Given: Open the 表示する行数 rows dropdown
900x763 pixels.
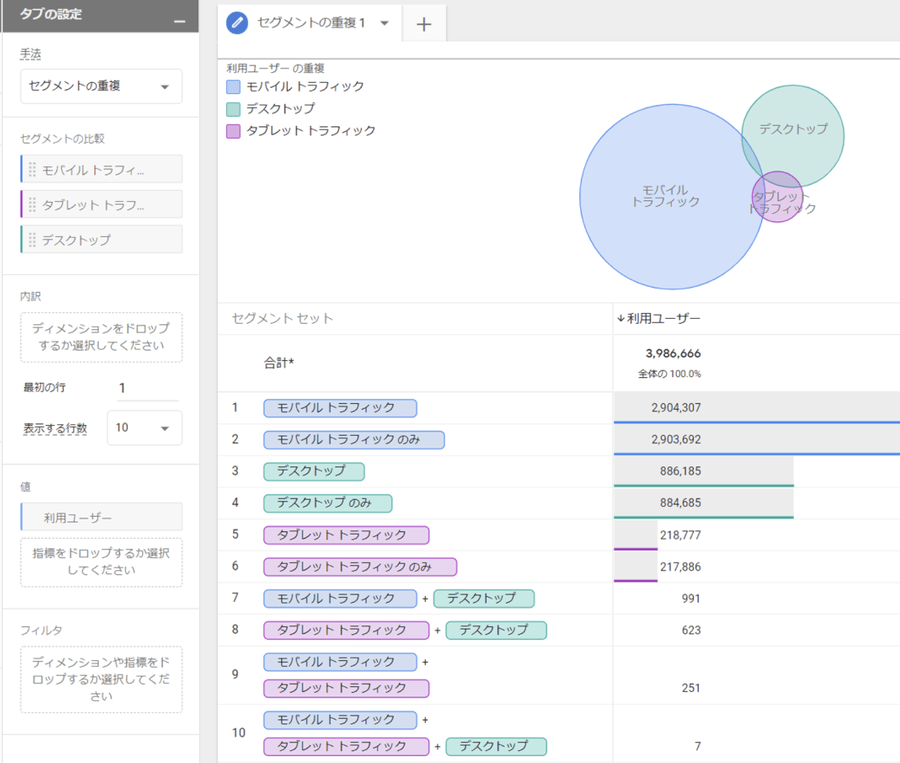Looking at the screenshot, I should [144, 428].
